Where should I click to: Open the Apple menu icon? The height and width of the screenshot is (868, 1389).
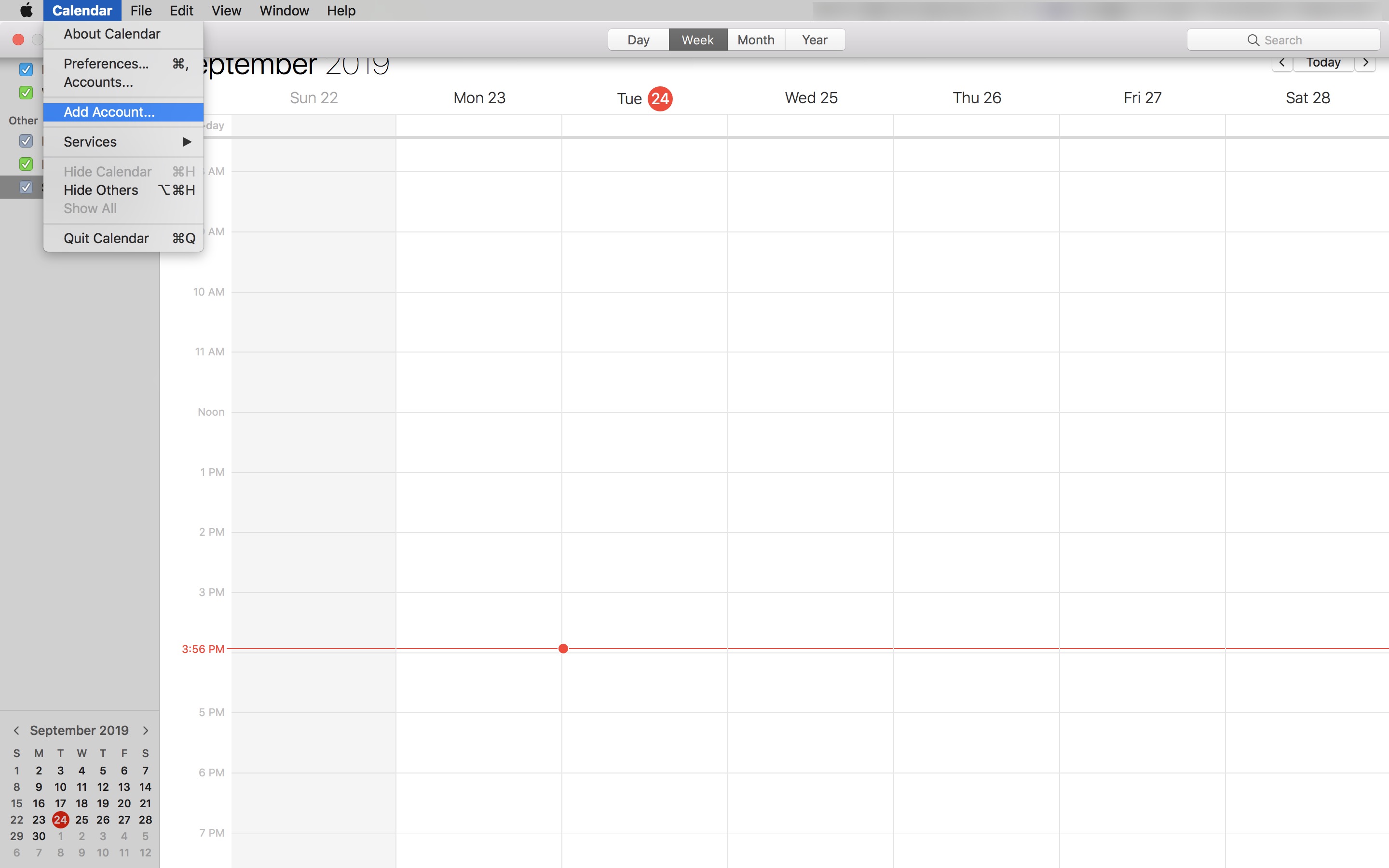(x=27, y=10)
